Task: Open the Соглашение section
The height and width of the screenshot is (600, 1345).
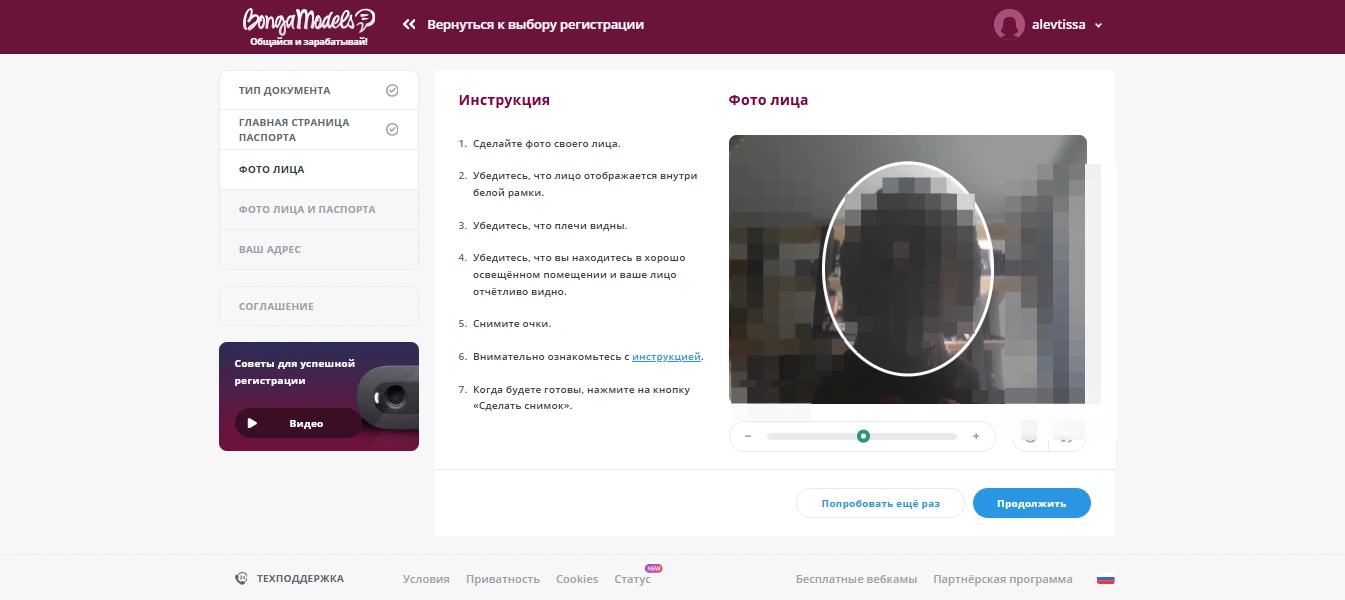Action: [276, 306]
